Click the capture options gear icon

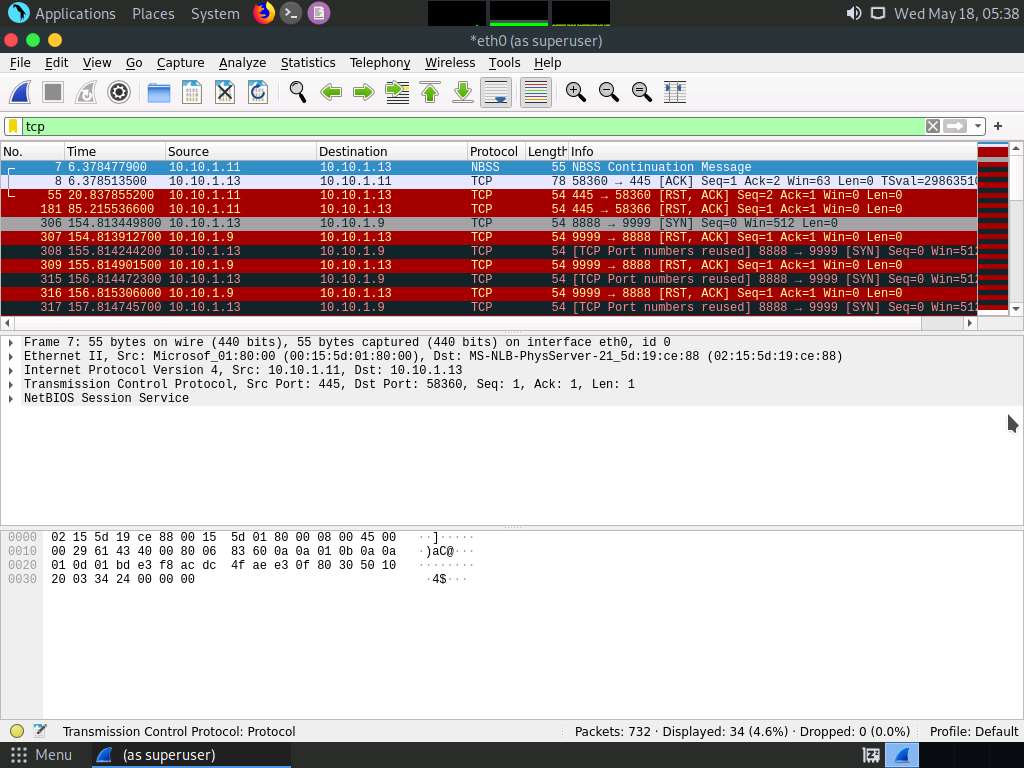(x=119, y=92)
